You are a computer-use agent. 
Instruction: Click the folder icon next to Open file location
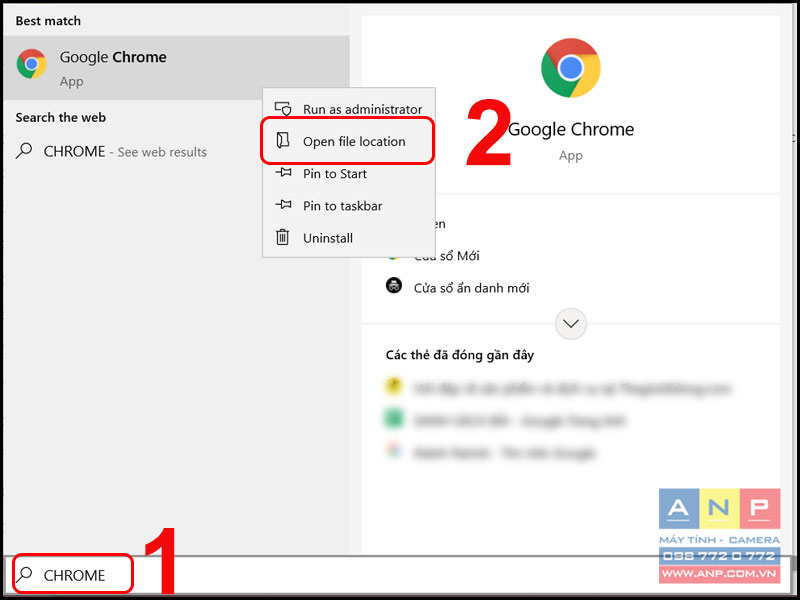tap(283, 140)
